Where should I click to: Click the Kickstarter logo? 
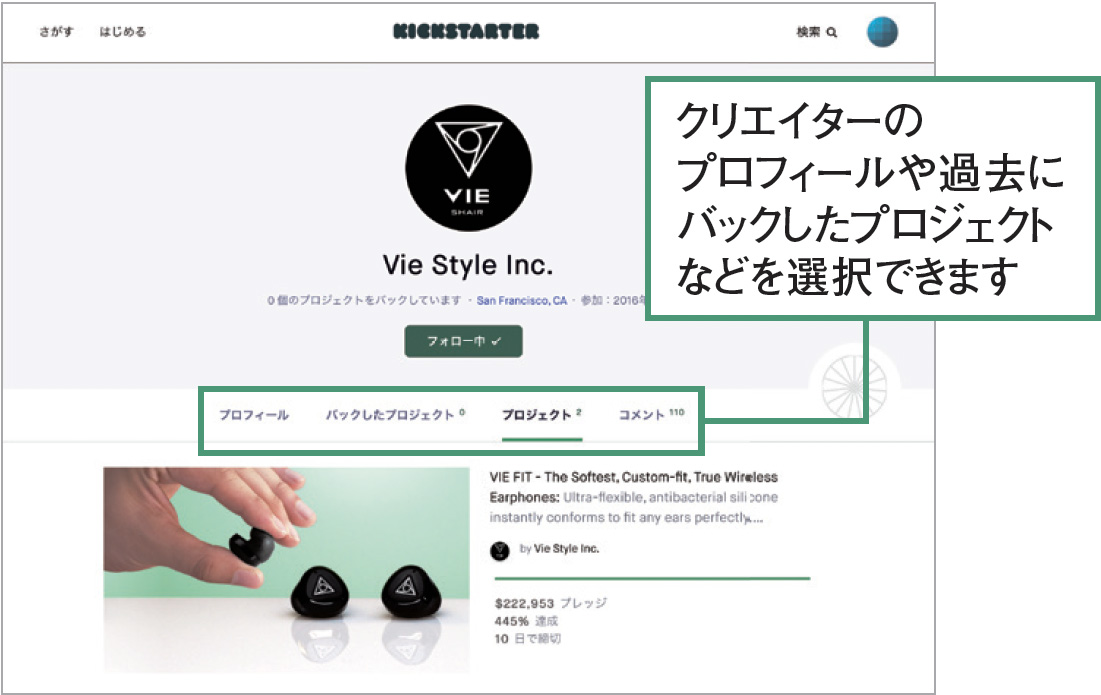coord(466,32)
